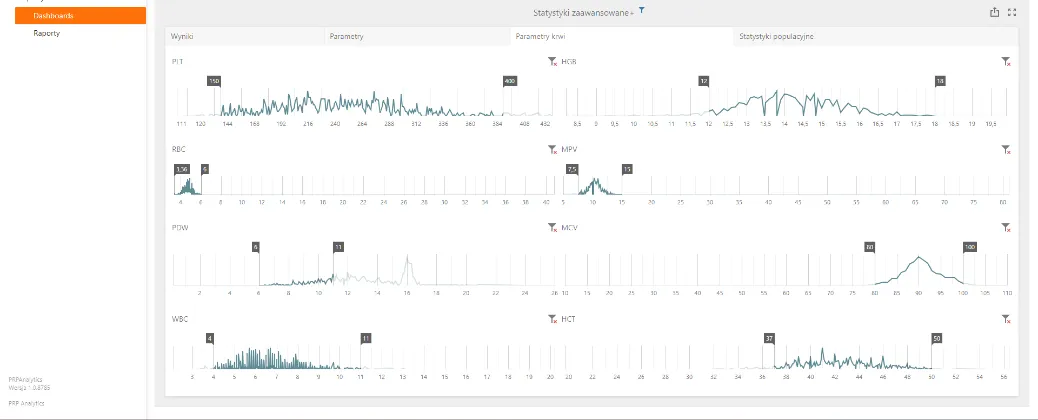Screen dimensions: 1038x420
Task: Clear the MCV chart filter
Action: tap(1006, 227)
